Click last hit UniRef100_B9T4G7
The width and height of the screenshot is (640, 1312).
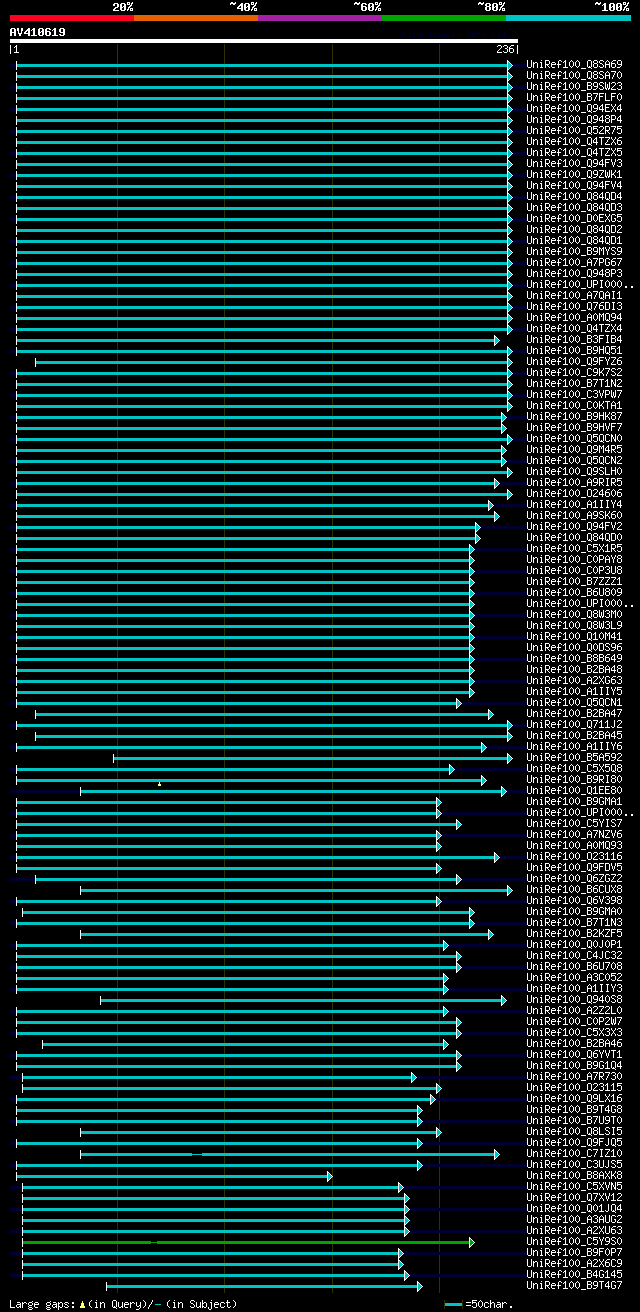tap(574, 1285)
